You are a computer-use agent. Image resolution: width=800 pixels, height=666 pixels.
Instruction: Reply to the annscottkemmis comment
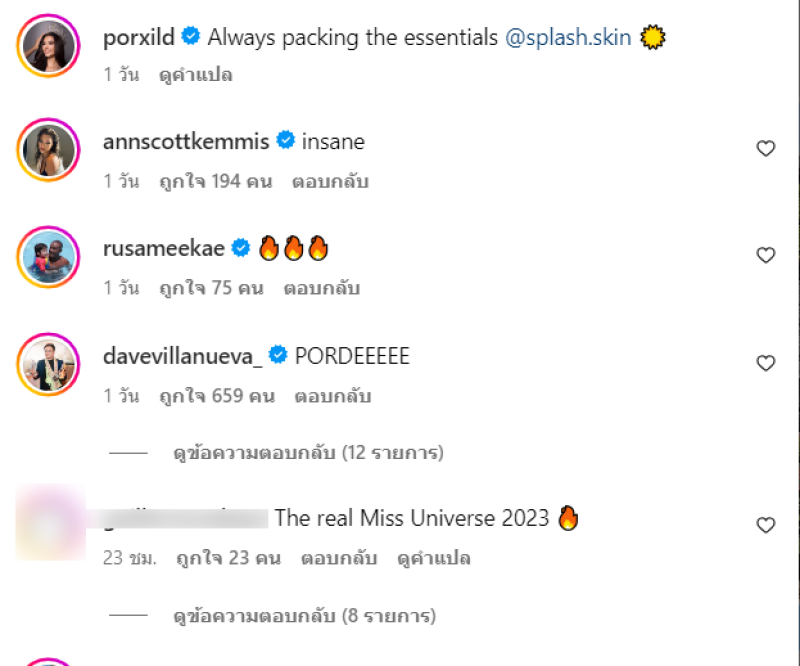pos(331,182)
